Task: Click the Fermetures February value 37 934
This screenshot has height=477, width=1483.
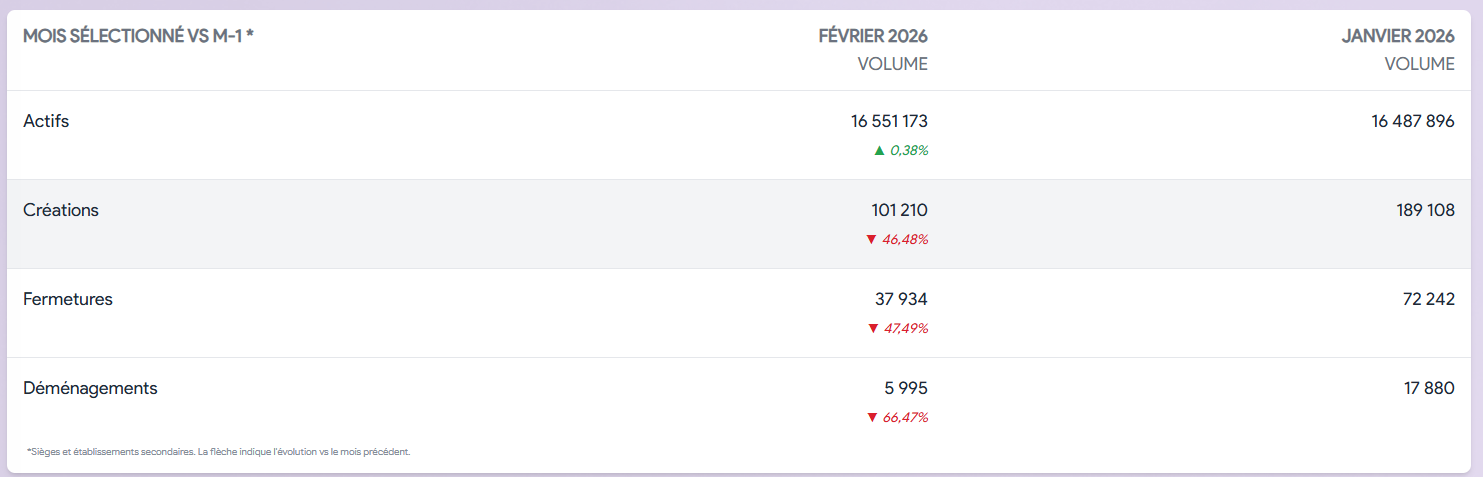Action: tap(901, 299)
